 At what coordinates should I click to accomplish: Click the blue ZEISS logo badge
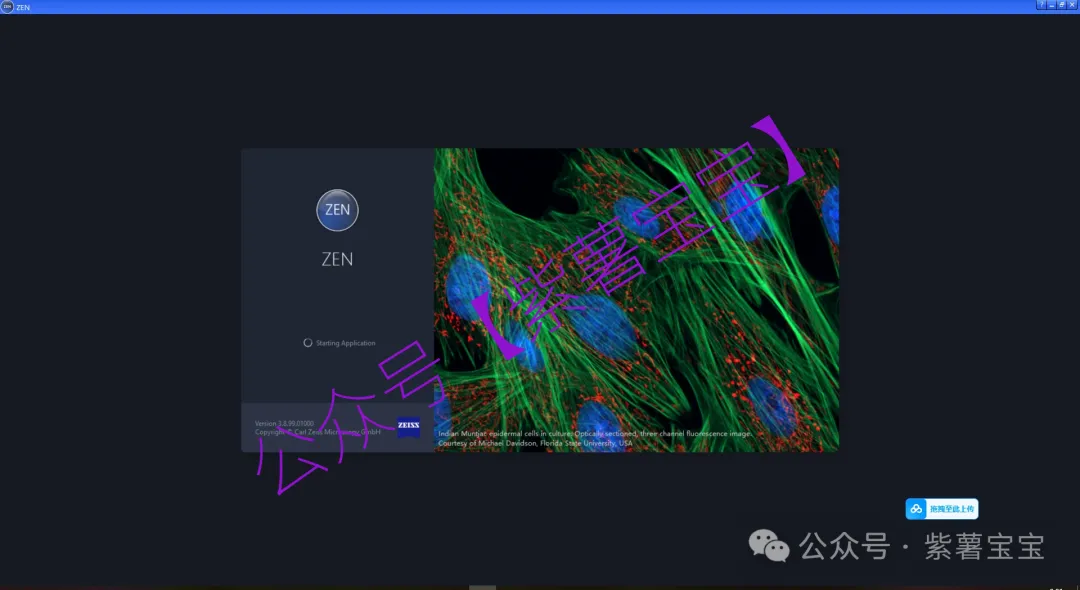(408, 427)
